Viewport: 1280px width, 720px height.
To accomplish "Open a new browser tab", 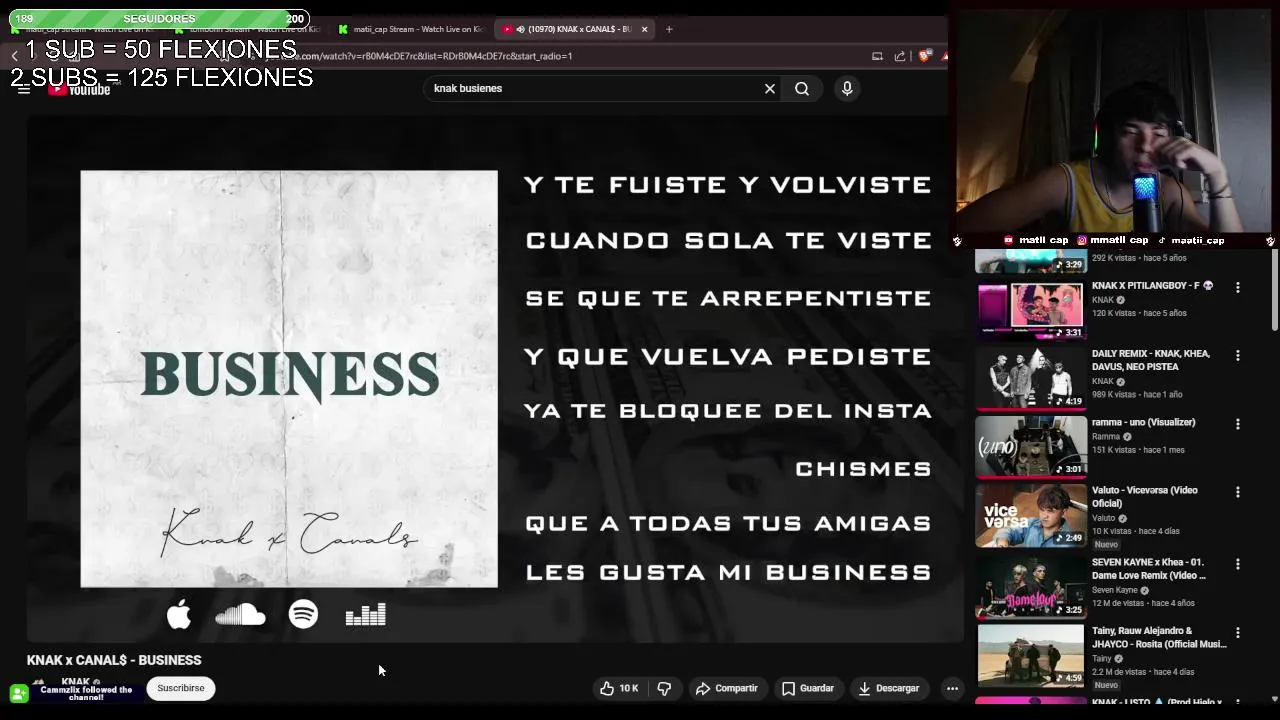I will point(669,29).
